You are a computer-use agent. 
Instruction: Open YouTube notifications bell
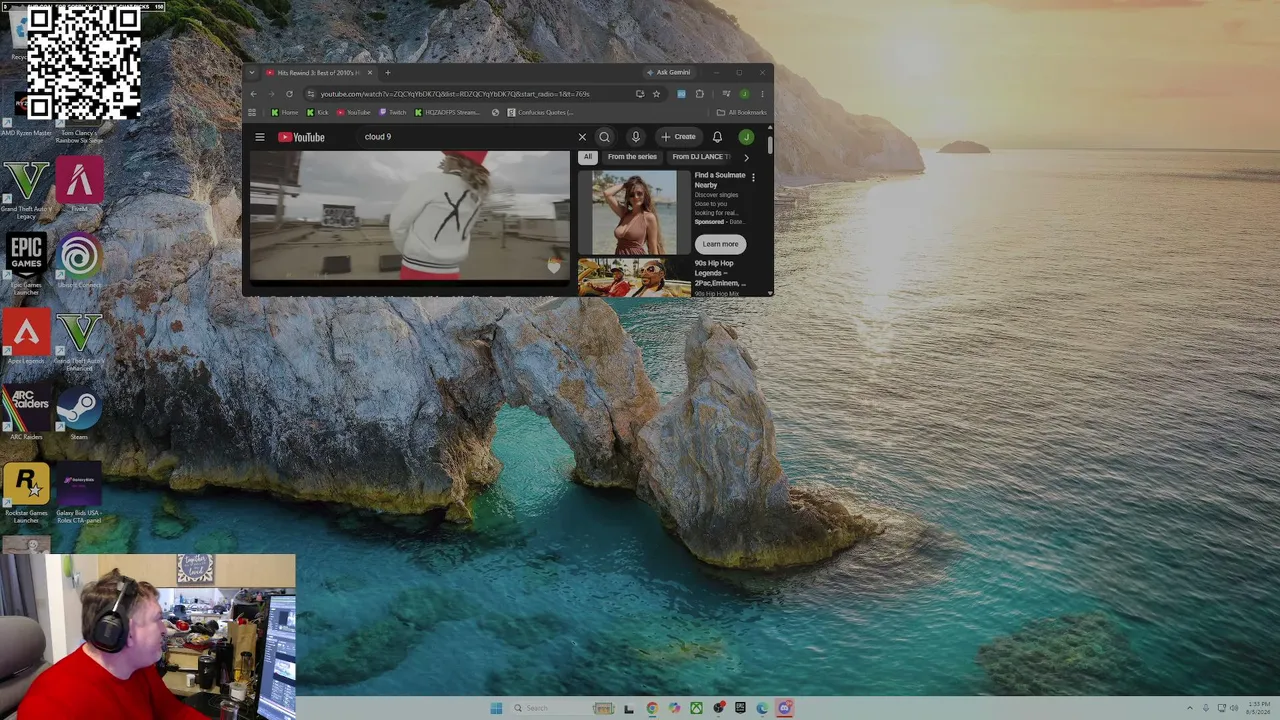(717, 137)
